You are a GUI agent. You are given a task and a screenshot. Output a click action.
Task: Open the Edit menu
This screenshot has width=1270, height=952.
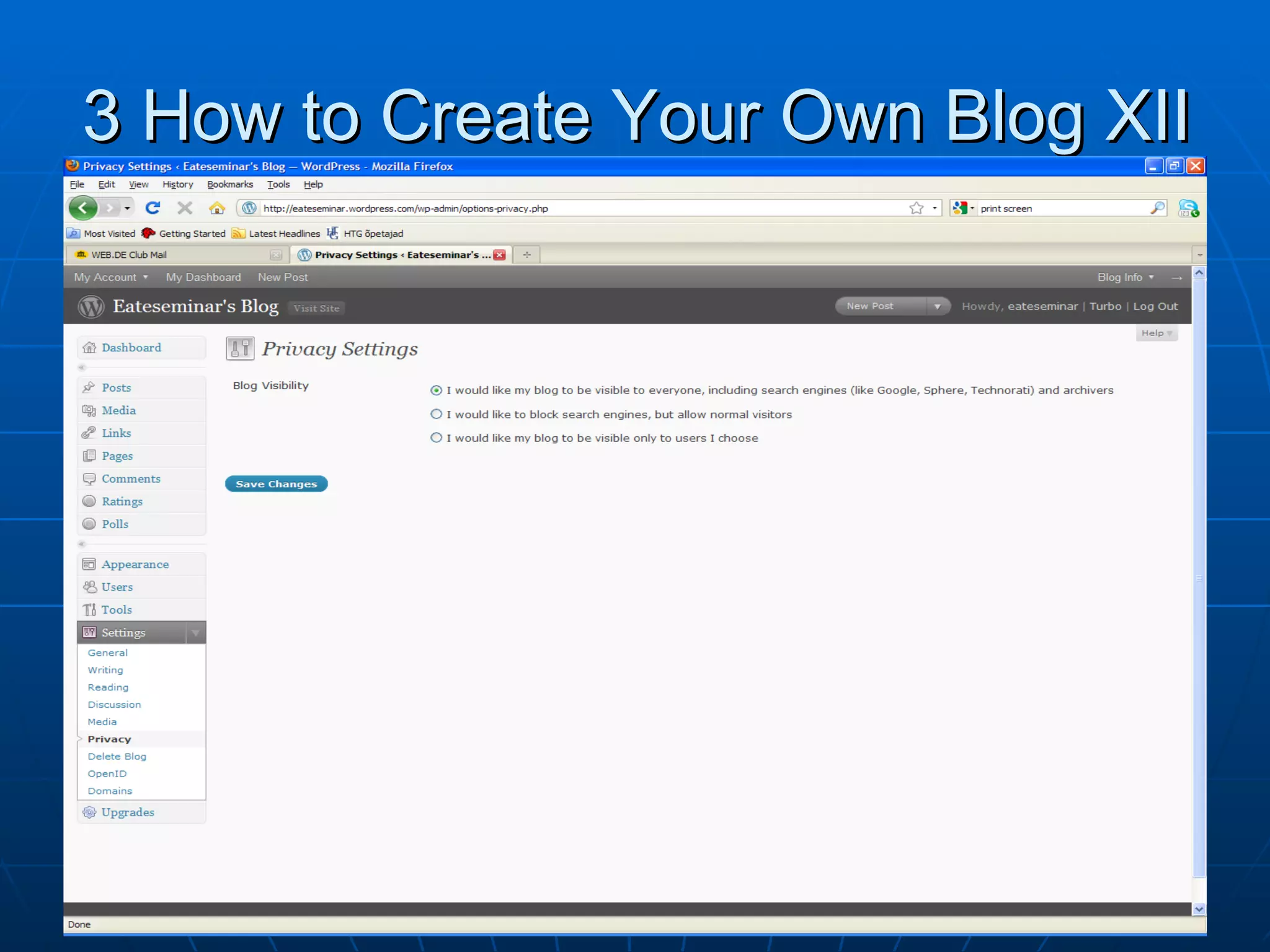[107, 184]
